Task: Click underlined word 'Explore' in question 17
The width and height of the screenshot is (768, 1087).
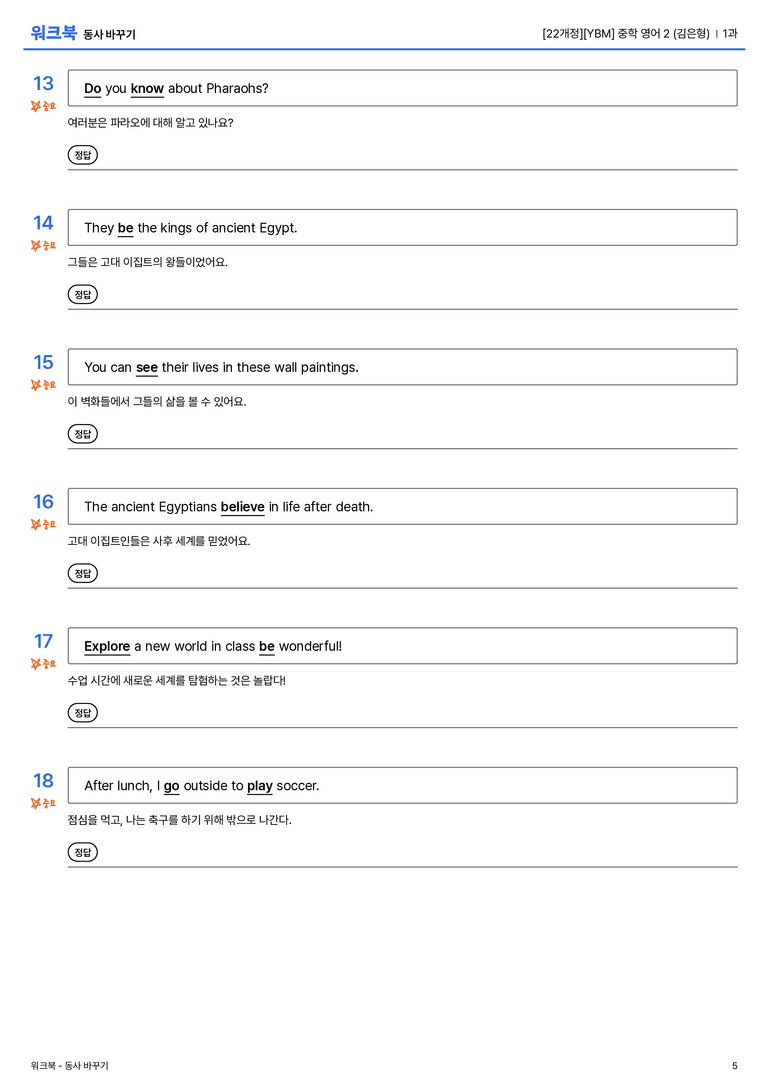Action: point(107,646)
